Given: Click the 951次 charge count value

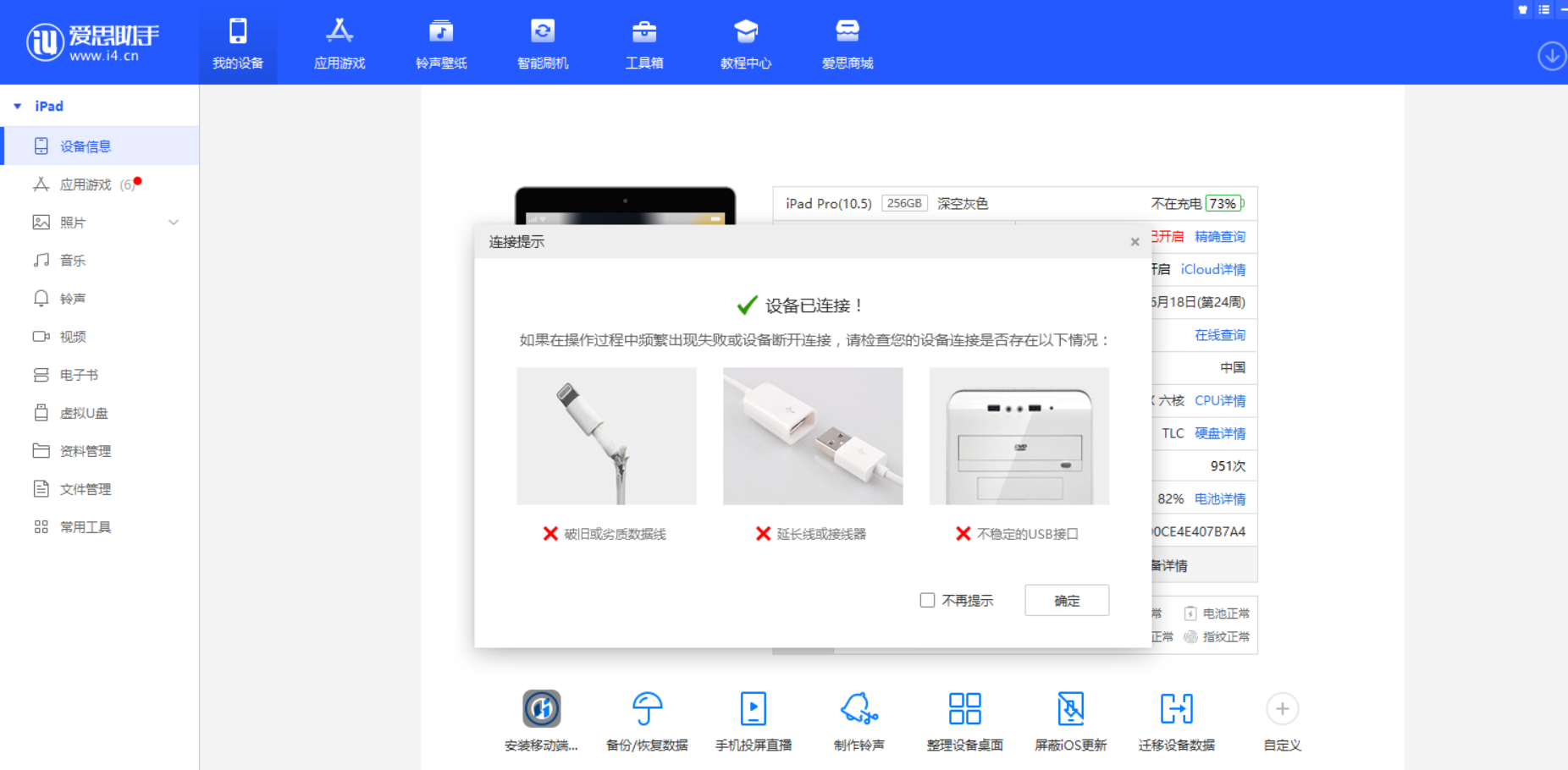Looking at the screenshot, I should [x=1228, y=466].
